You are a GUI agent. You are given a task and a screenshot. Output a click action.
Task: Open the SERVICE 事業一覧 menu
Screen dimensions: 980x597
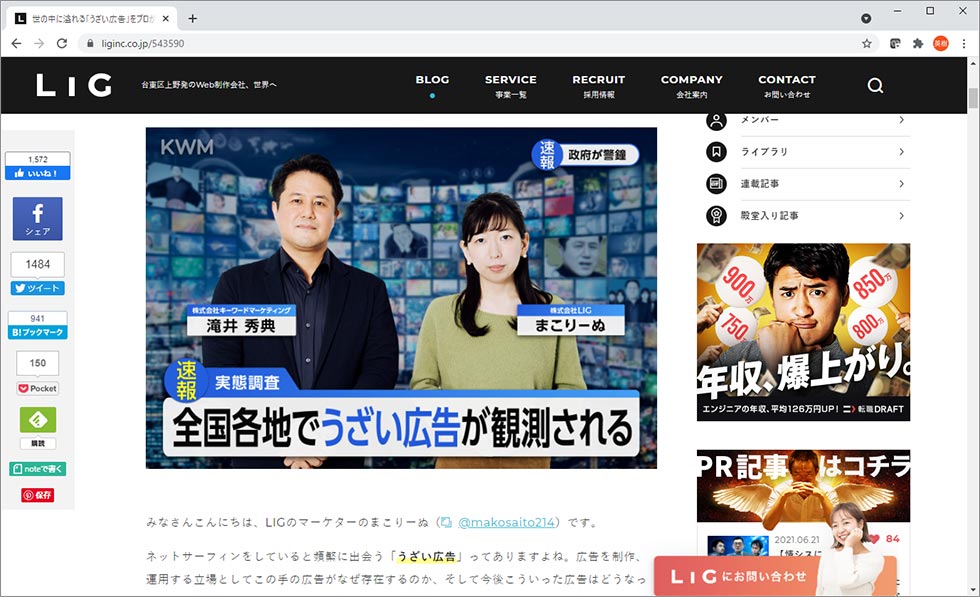tap(511, 86)
